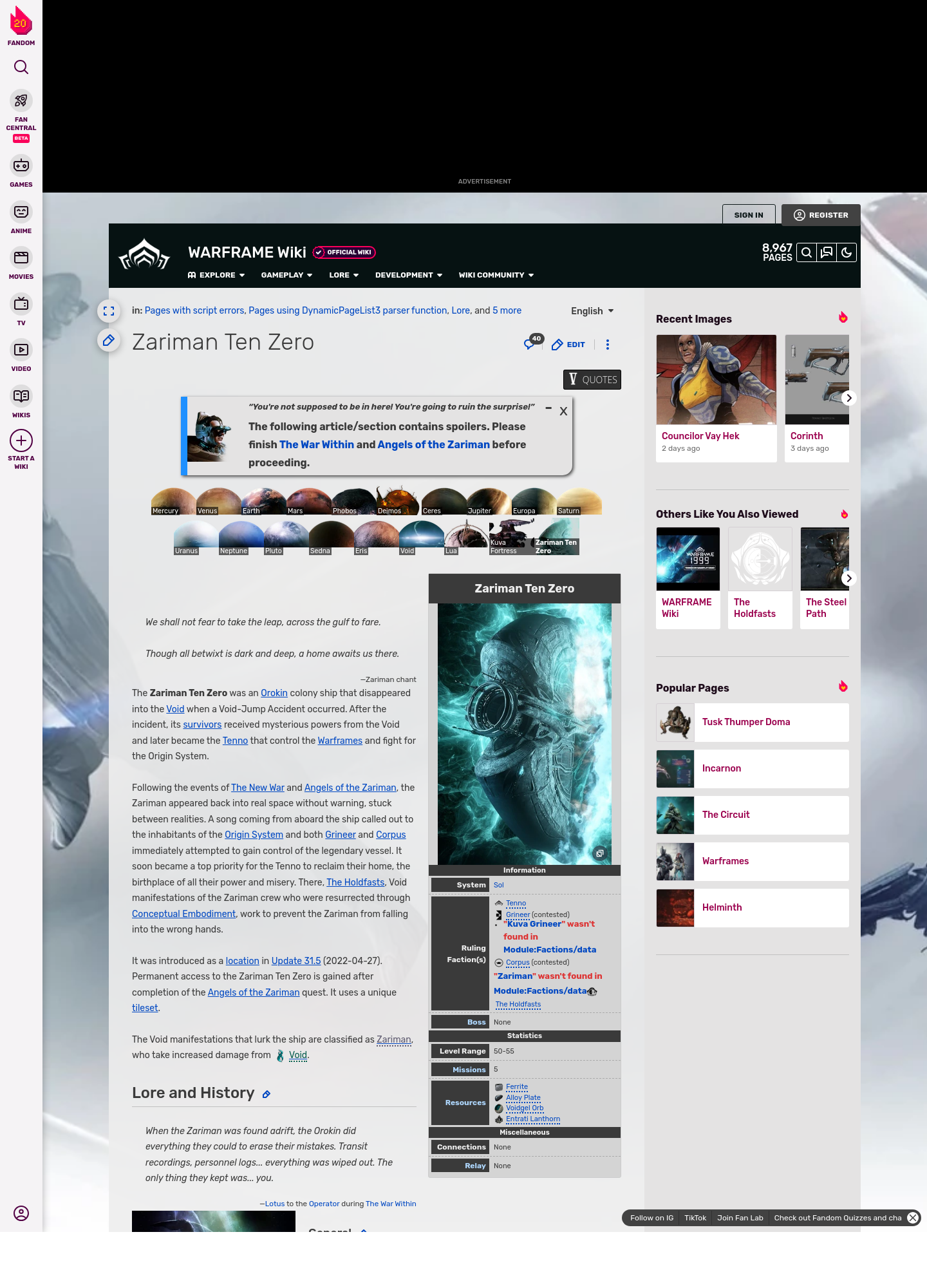Open the Void damage type link
Viewport: 927px width, 1288px height.
pyautogui.click(x=298, y=1055)
